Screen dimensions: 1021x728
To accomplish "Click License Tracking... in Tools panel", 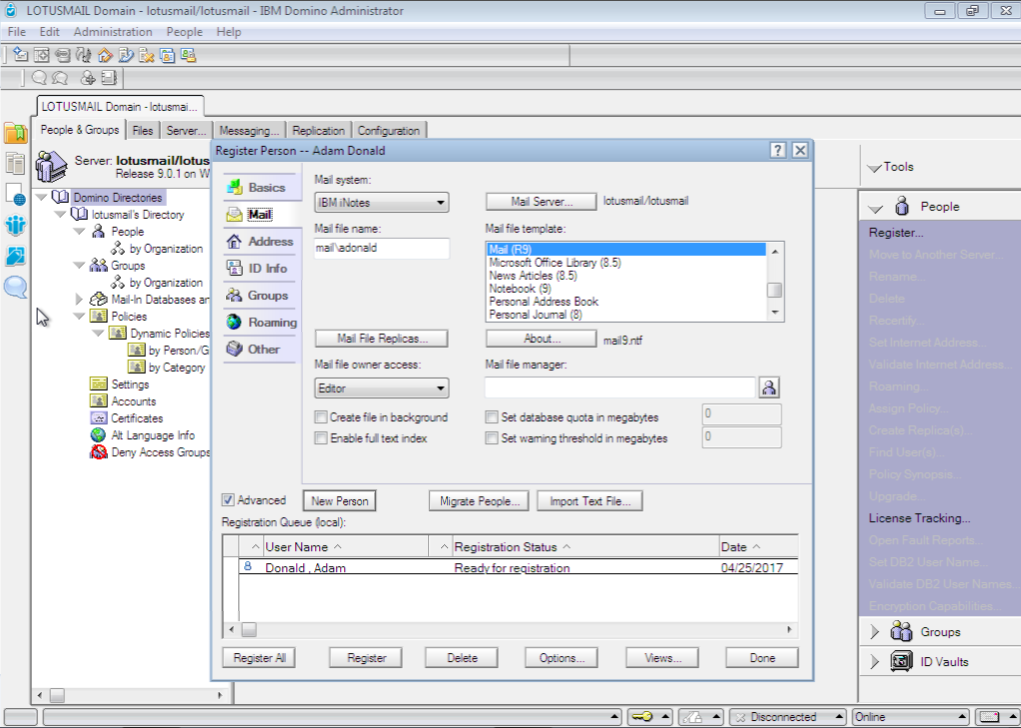I will (919, 518).
